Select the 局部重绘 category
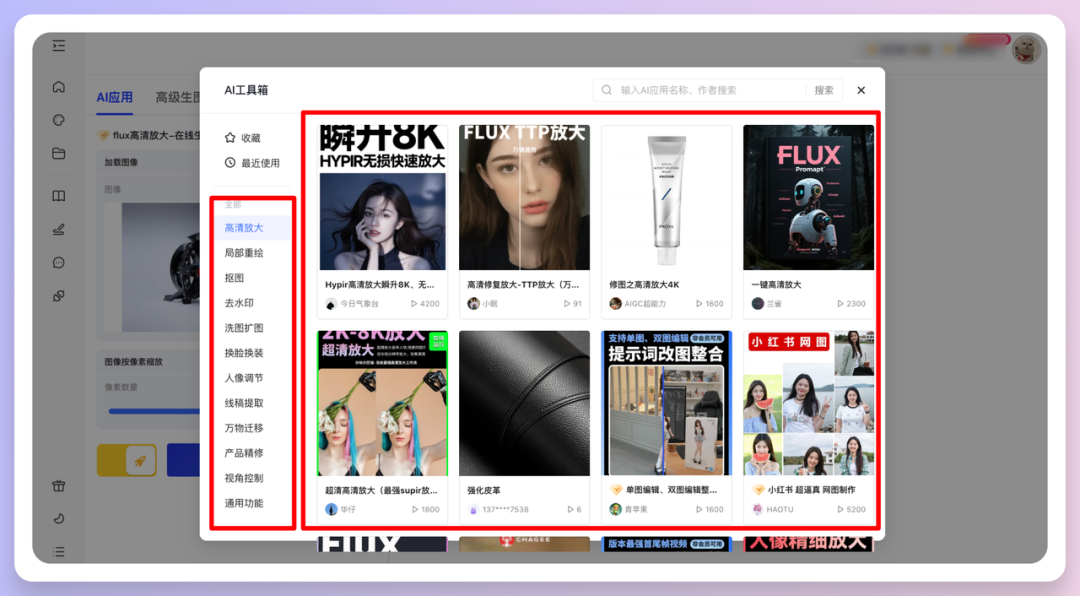Viewport: 1080px width, 596px height. point(244,253)
